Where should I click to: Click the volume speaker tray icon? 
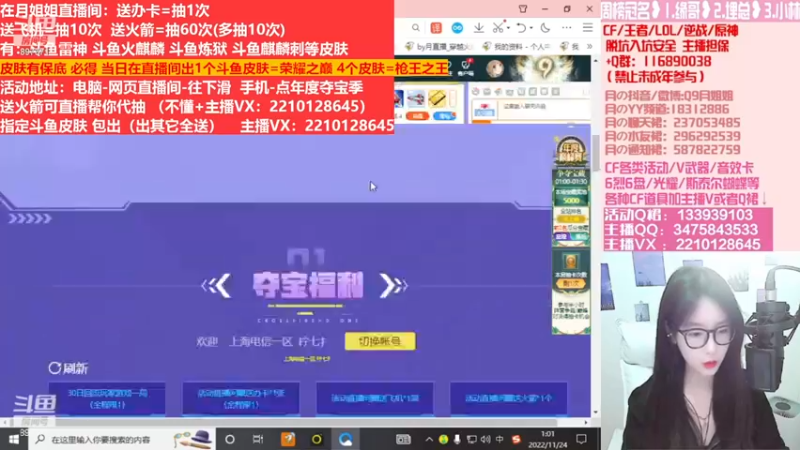[485, 439]
